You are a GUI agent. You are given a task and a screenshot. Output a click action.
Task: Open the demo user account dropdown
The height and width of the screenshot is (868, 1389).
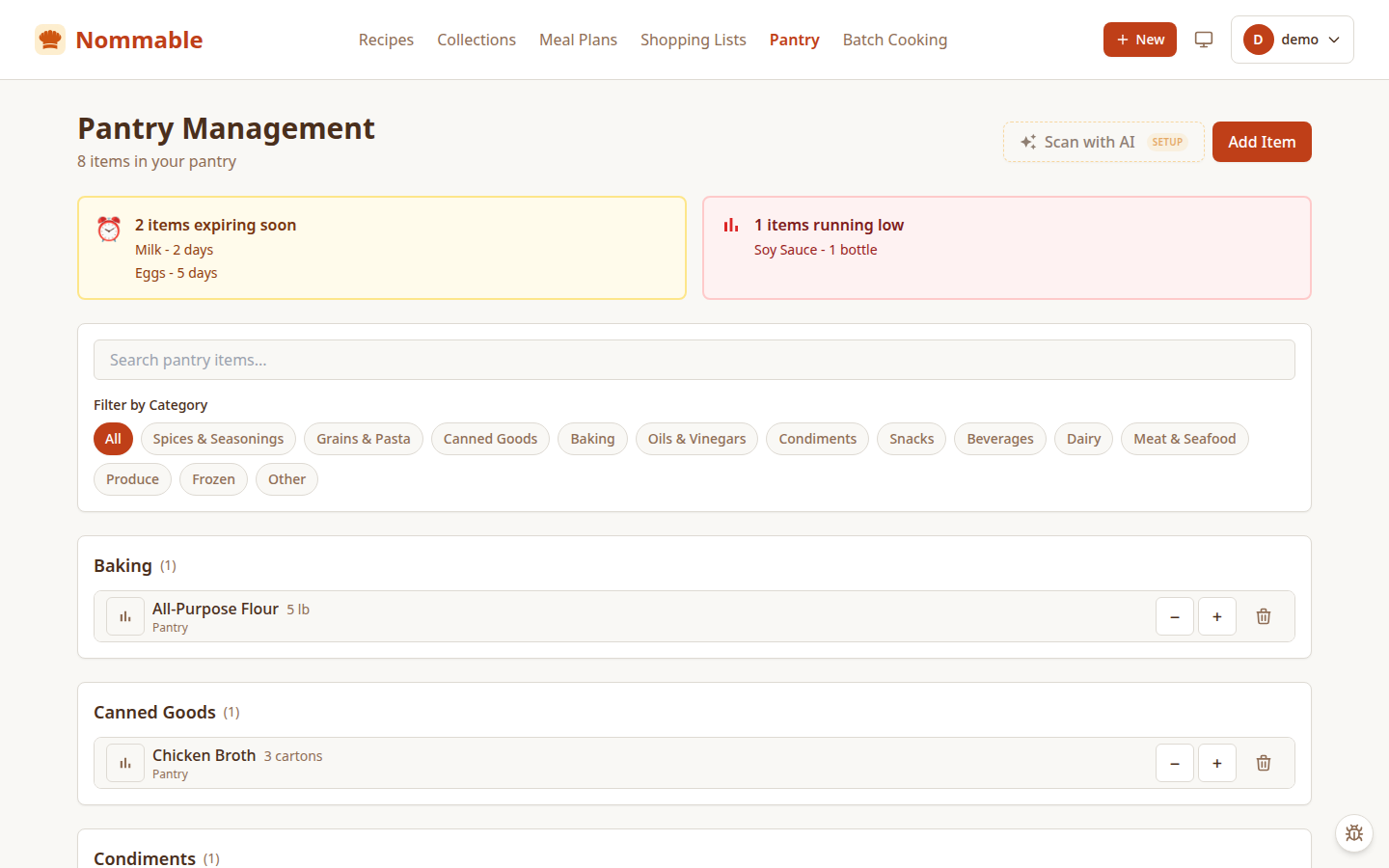coord(1293,40)
